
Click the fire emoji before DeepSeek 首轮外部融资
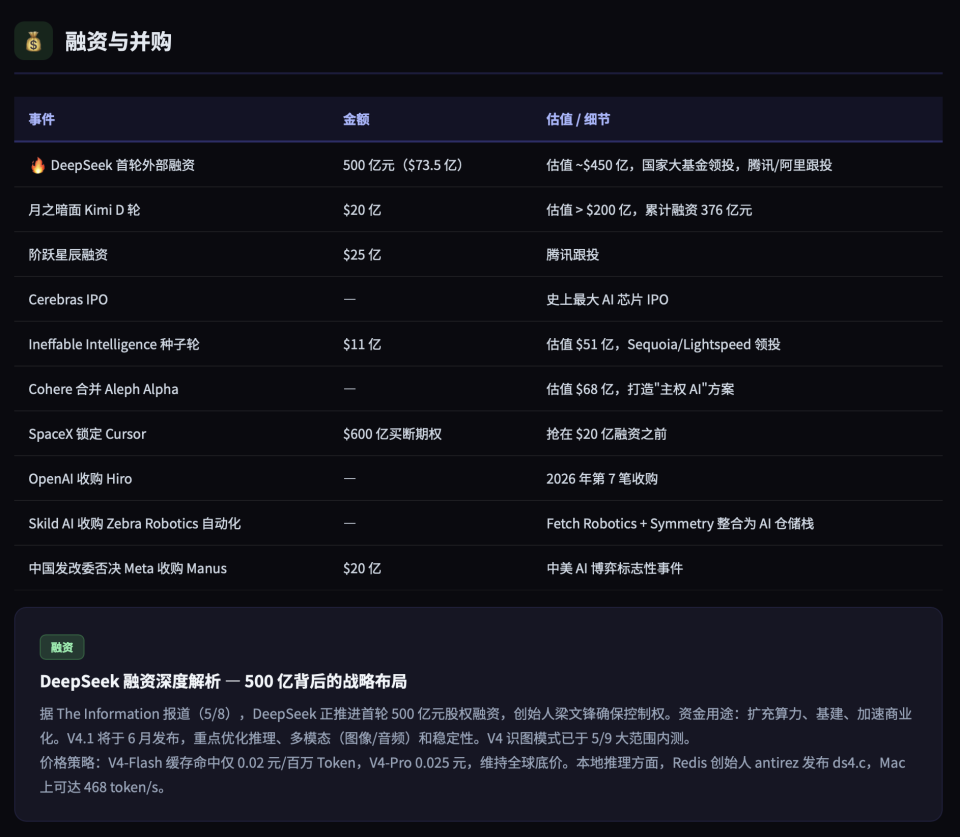click(37, 165)
